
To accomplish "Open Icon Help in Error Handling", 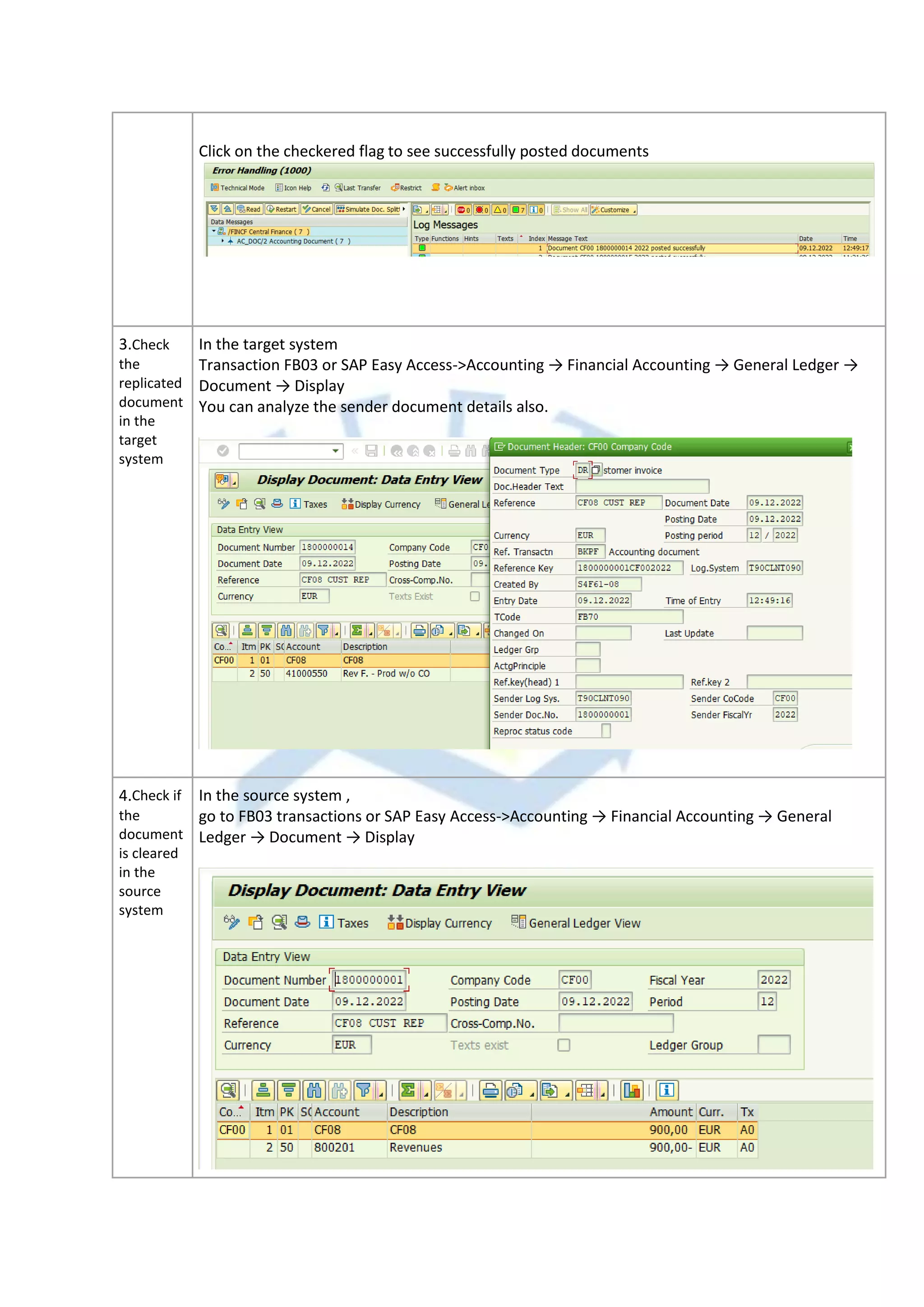I will tap(293, 188).
